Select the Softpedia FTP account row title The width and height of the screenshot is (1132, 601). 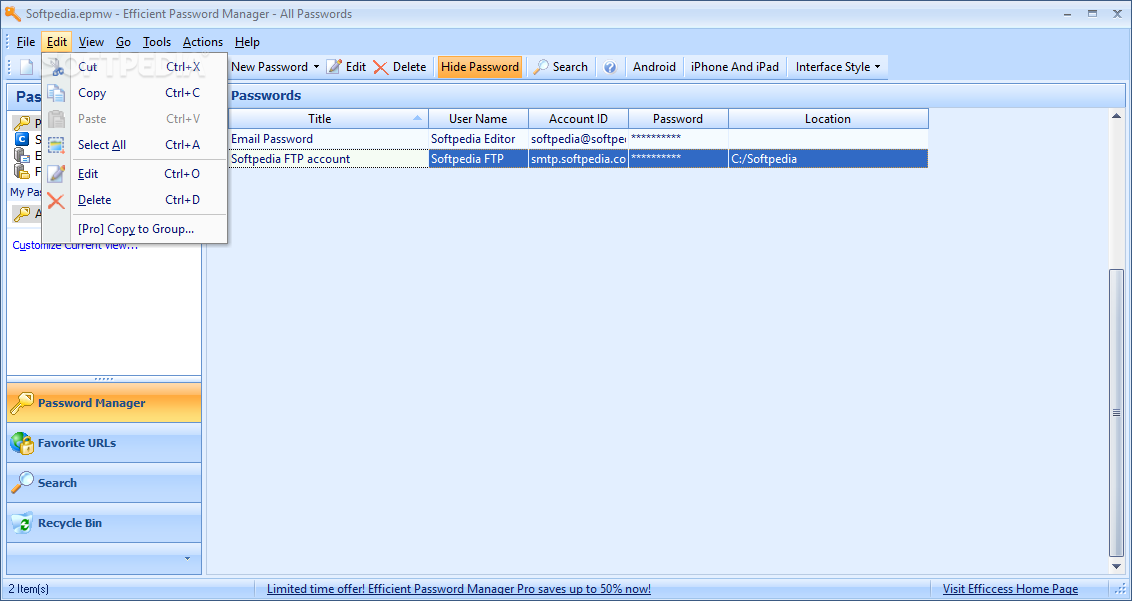[328, 159]
